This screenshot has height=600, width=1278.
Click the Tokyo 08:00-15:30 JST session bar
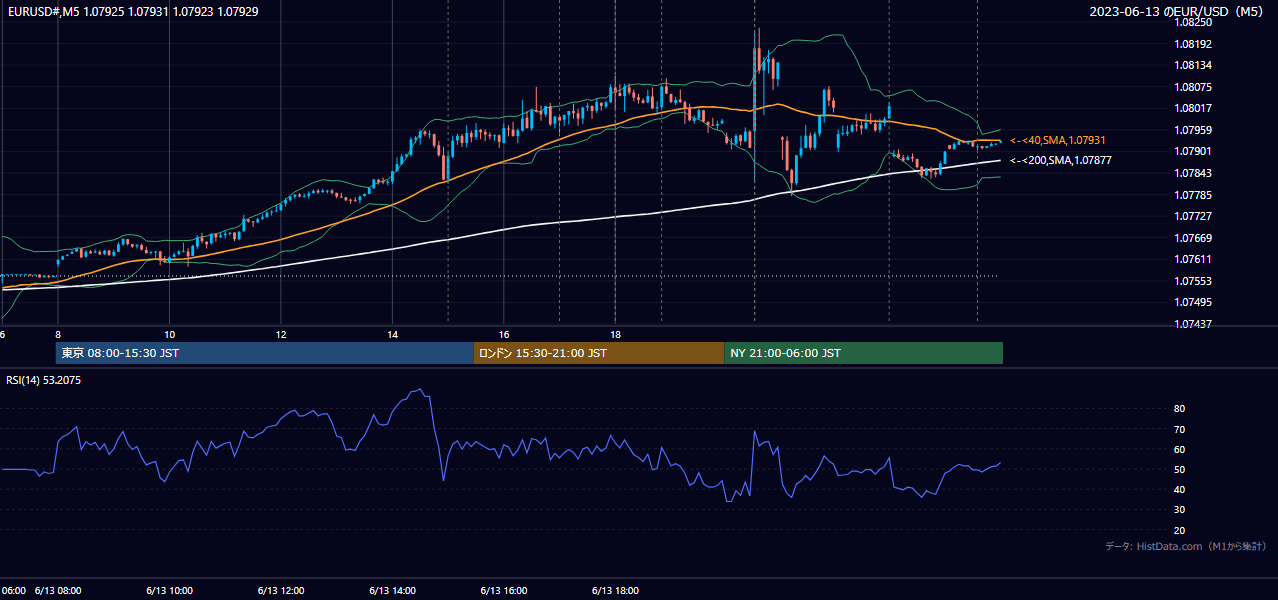coord(264,353)
